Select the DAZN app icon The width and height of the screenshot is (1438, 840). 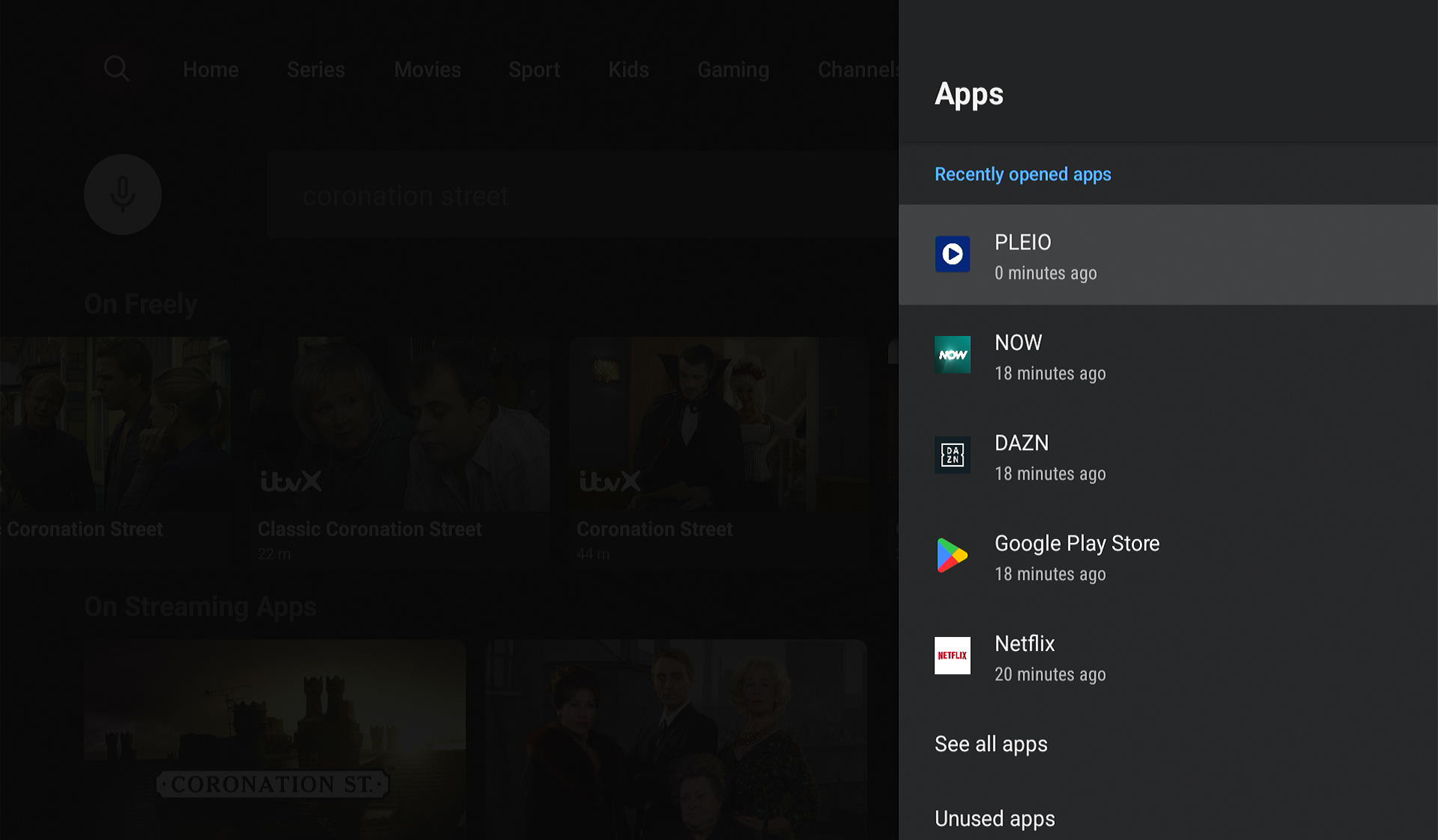pyautogui.click(x=952, y=455)
